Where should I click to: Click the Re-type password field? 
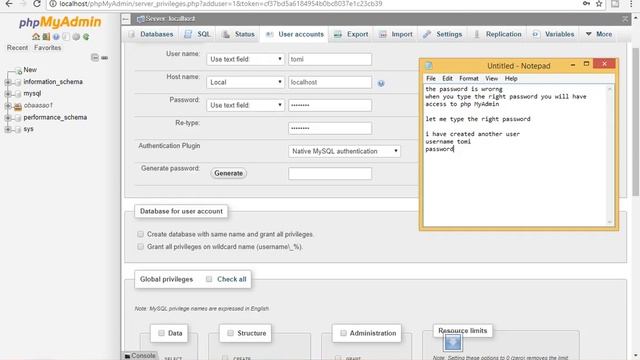point(330,128)
